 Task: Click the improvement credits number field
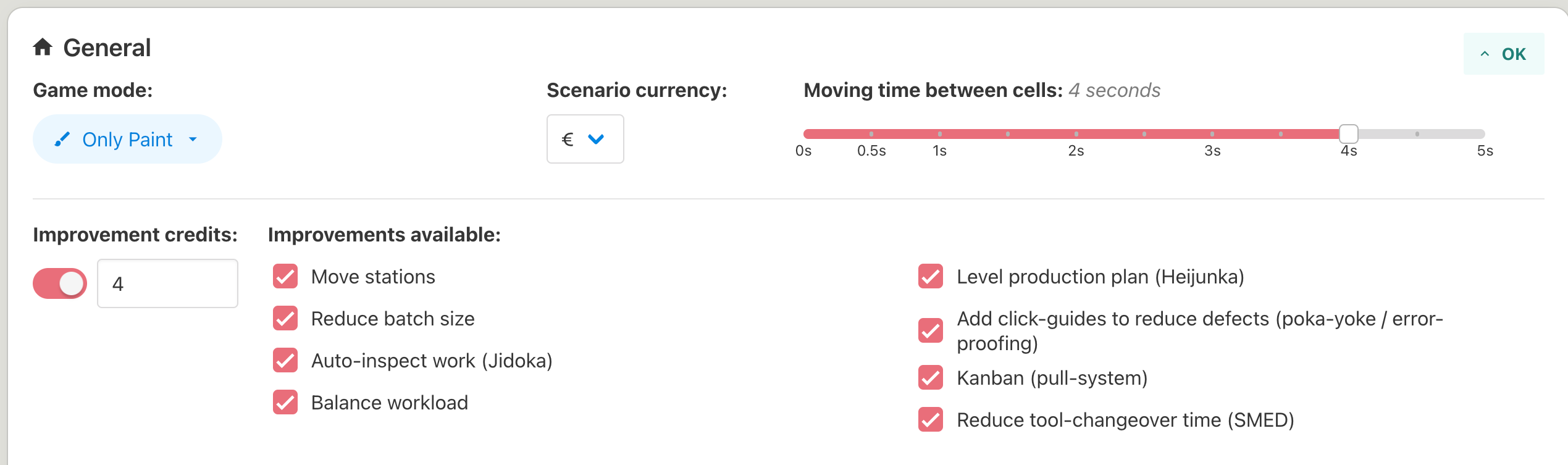167,283
